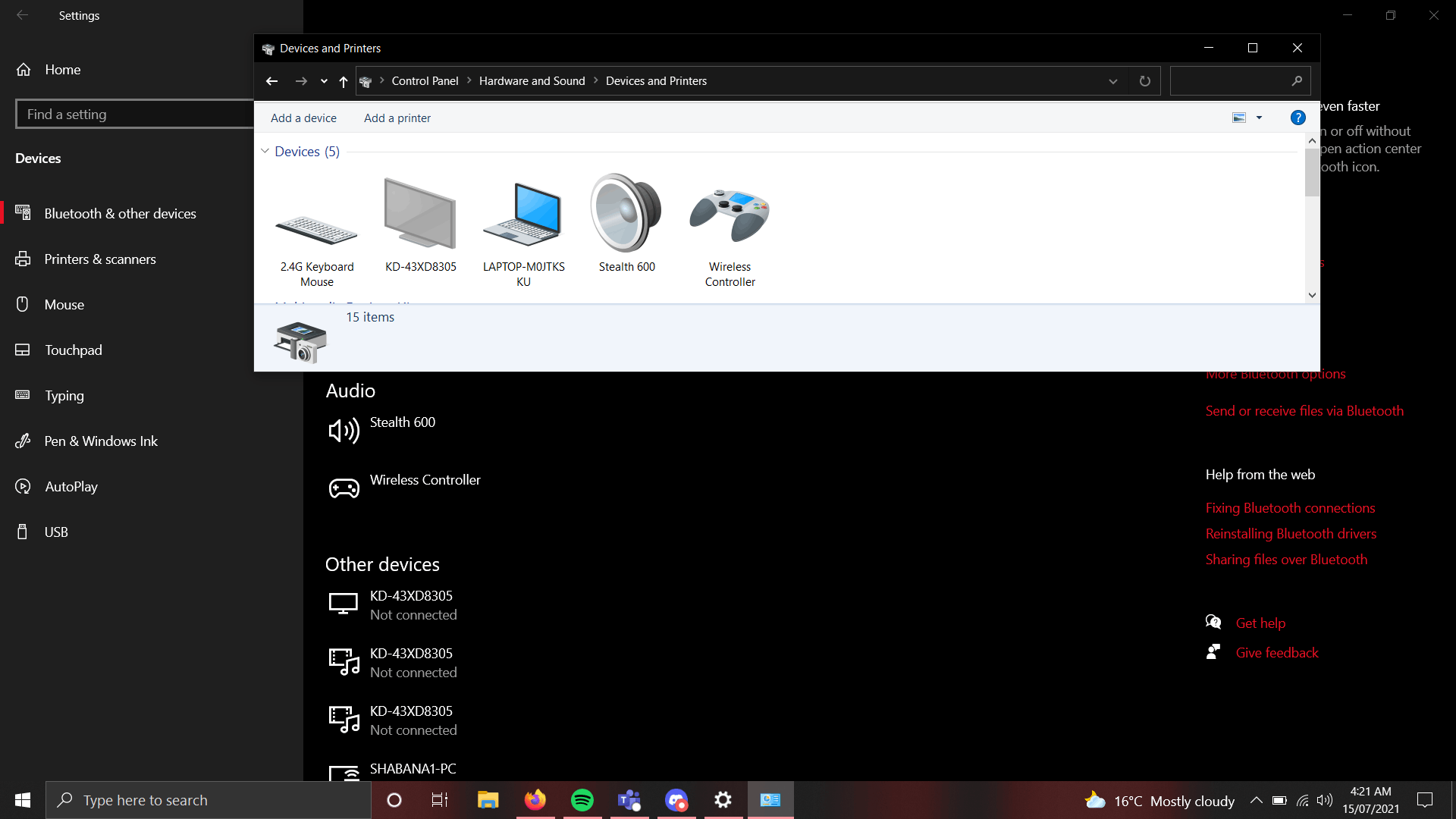Click the help icon in Devices and Printers
This screenshot has height=819, width=1456.
(x=1298, y=118)
